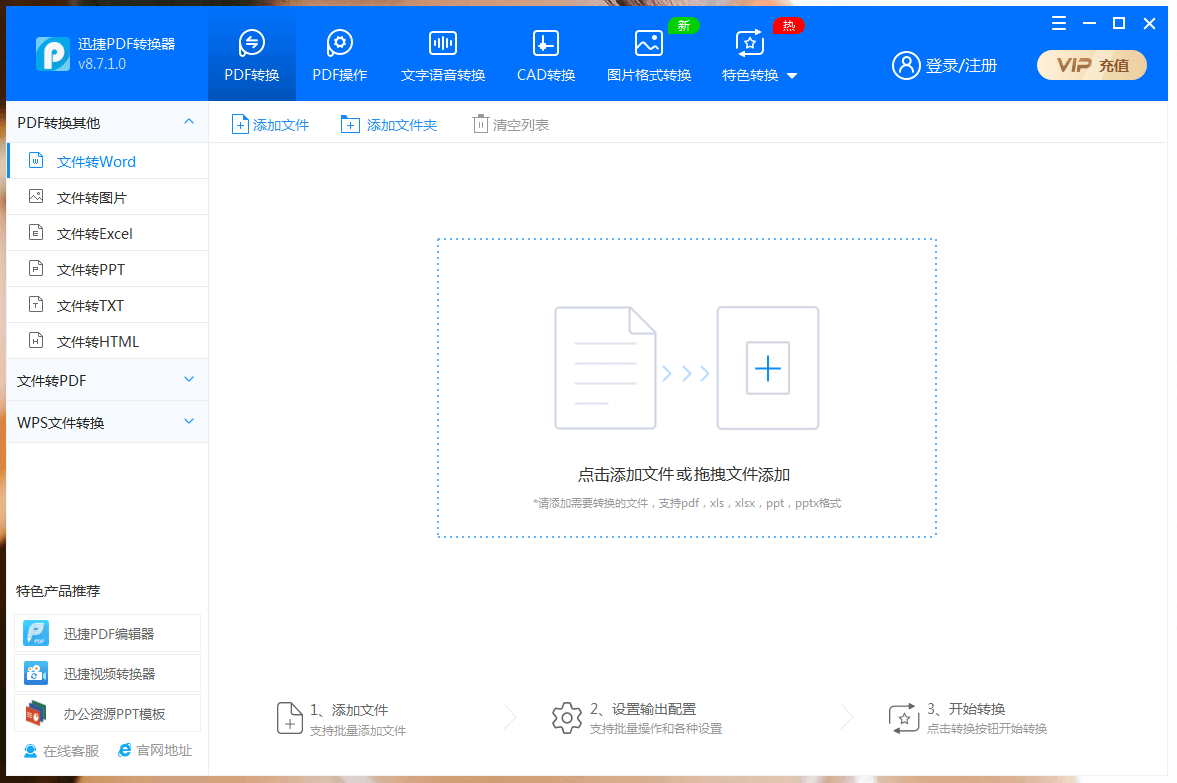
Task: Open the 迅捷PDF编辑器 product icon
Action: 36,633
